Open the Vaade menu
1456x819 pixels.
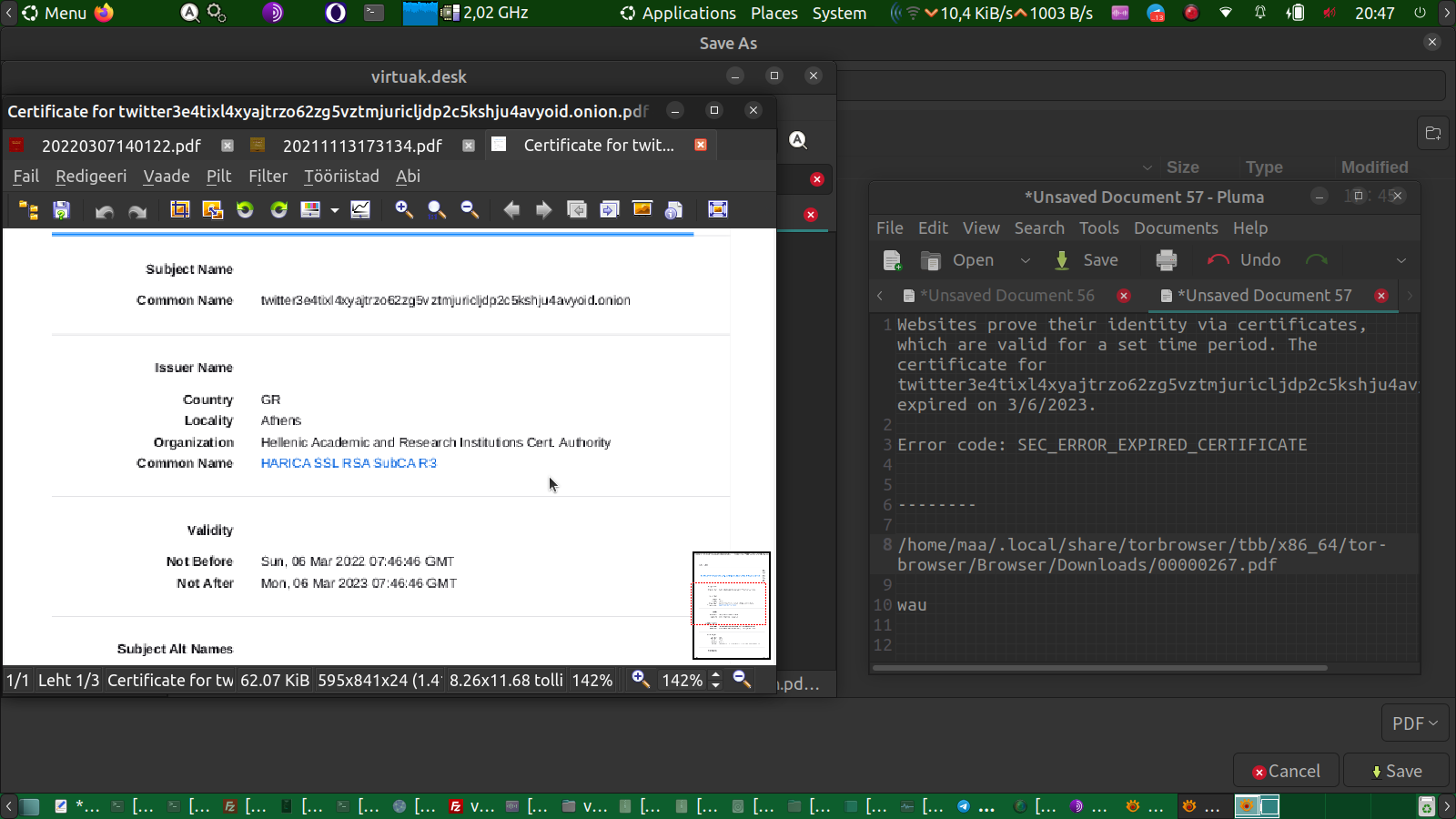(167, 177)
